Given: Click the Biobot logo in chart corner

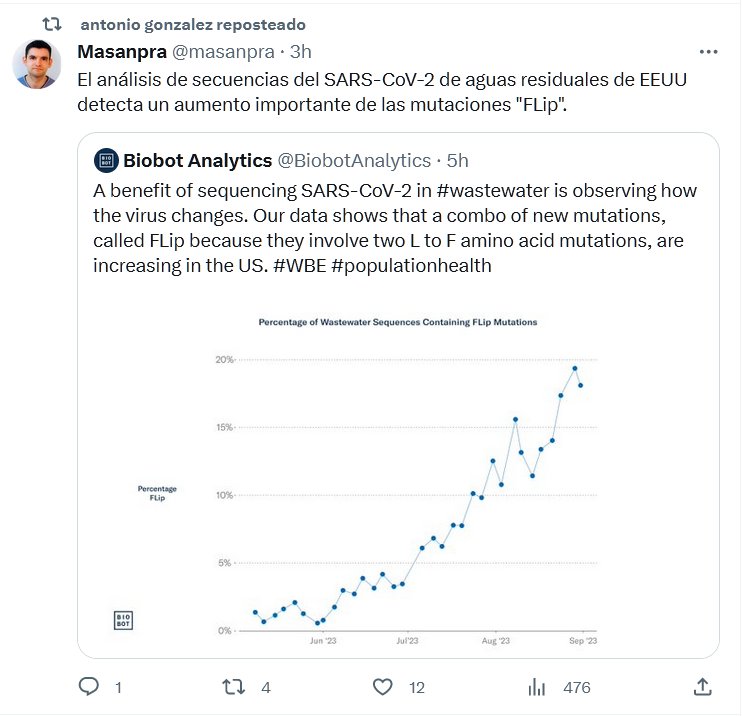Looking at the screenshot, I should coord(123,620).
